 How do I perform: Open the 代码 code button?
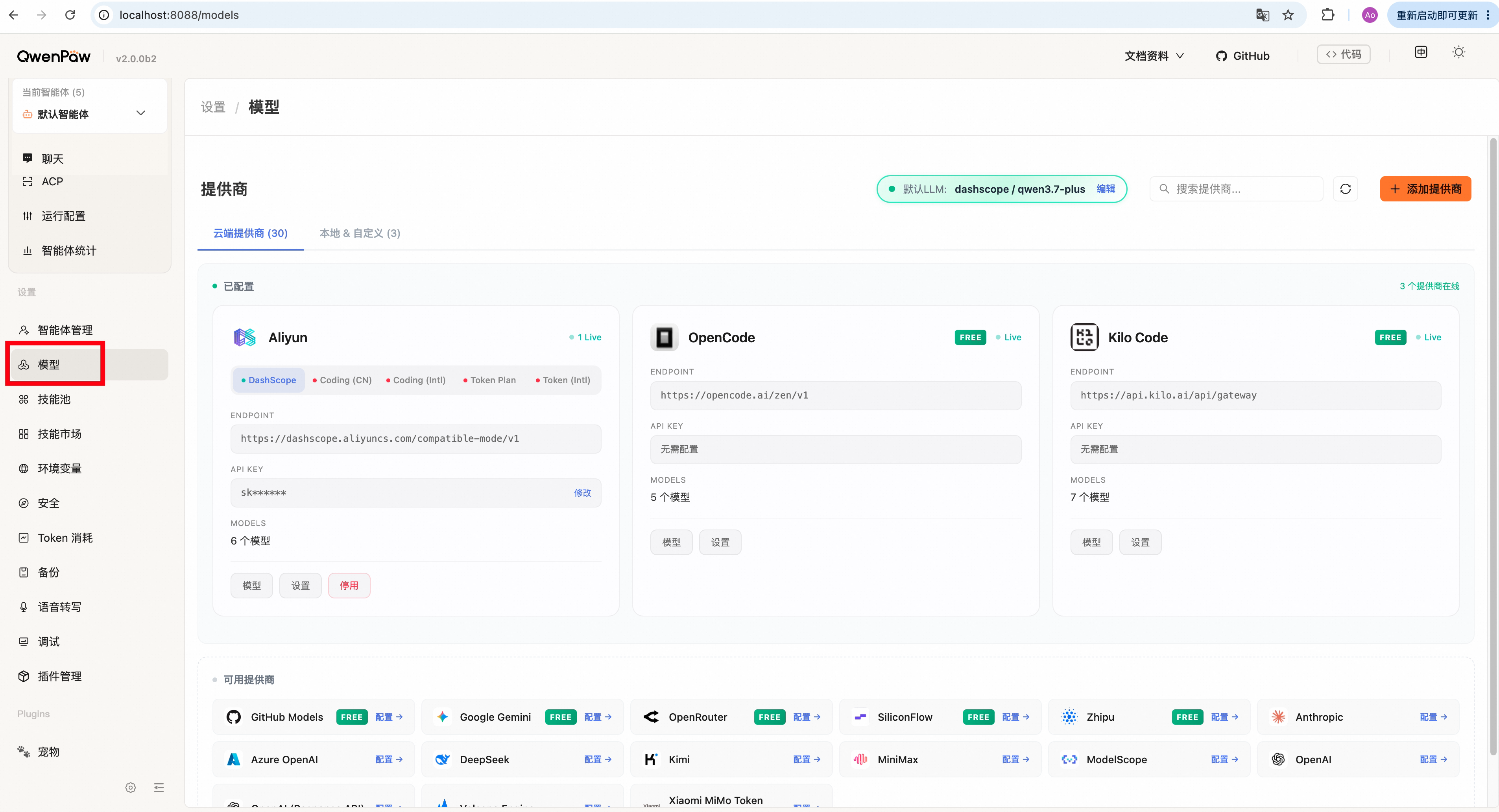point(1343,54)
